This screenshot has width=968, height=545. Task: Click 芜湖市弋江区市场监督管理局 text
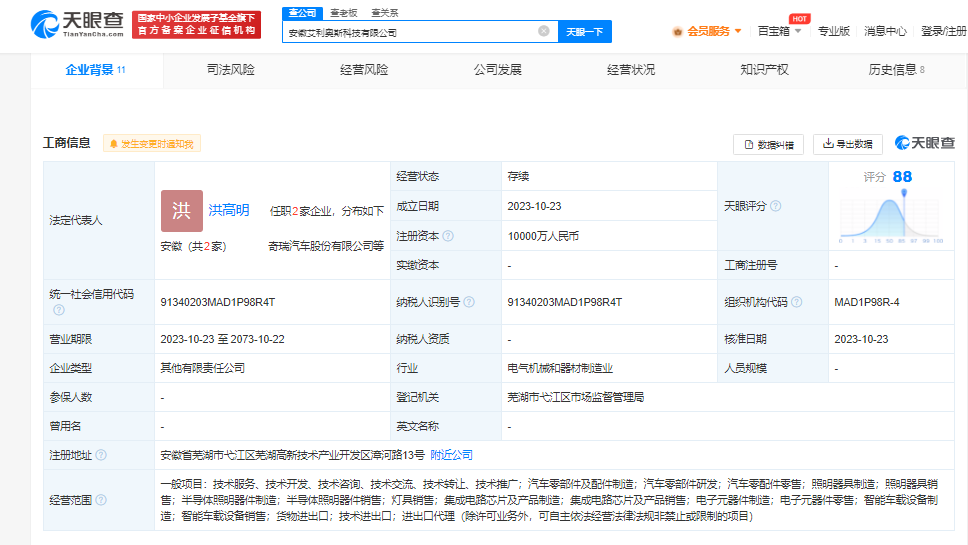click(x=575, y=397)
